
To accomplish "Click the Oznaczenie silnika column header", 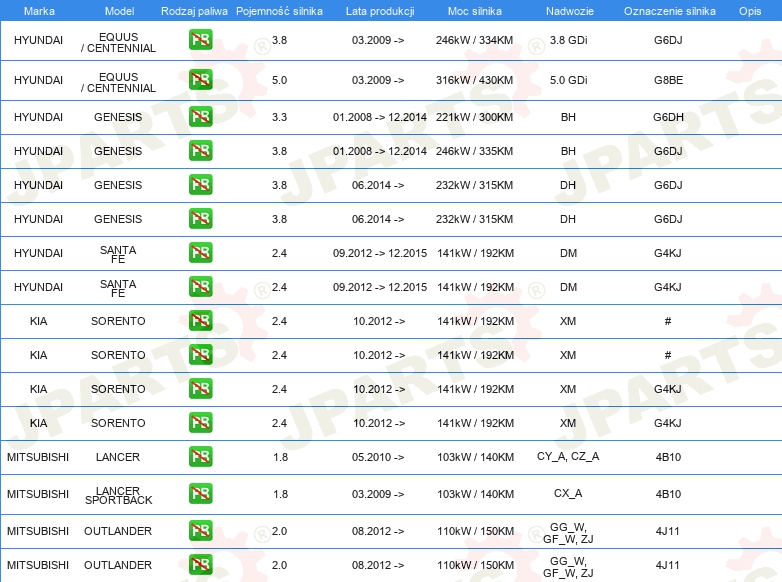I will pos(669,11).
